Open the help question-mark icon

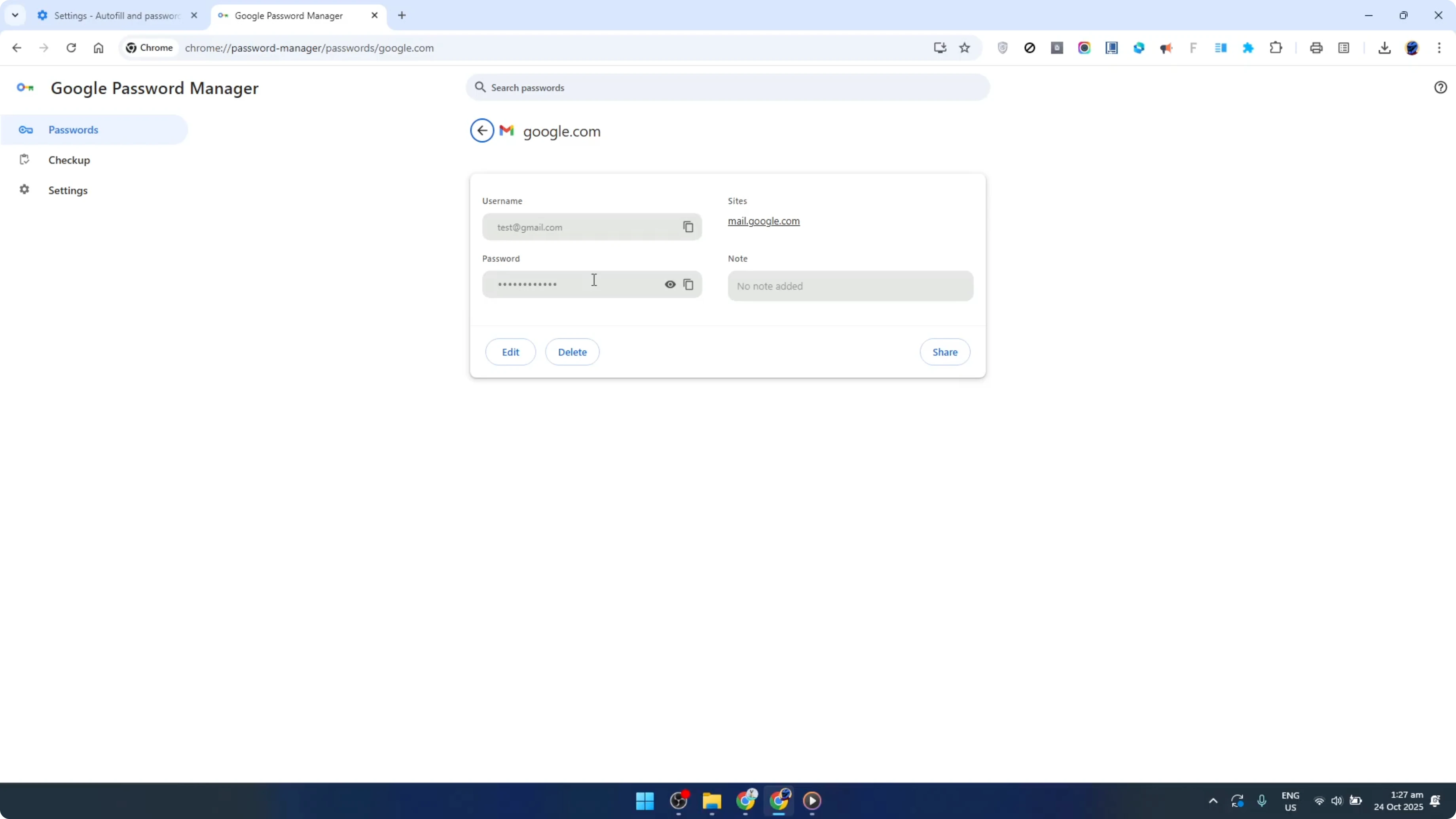1440,87
